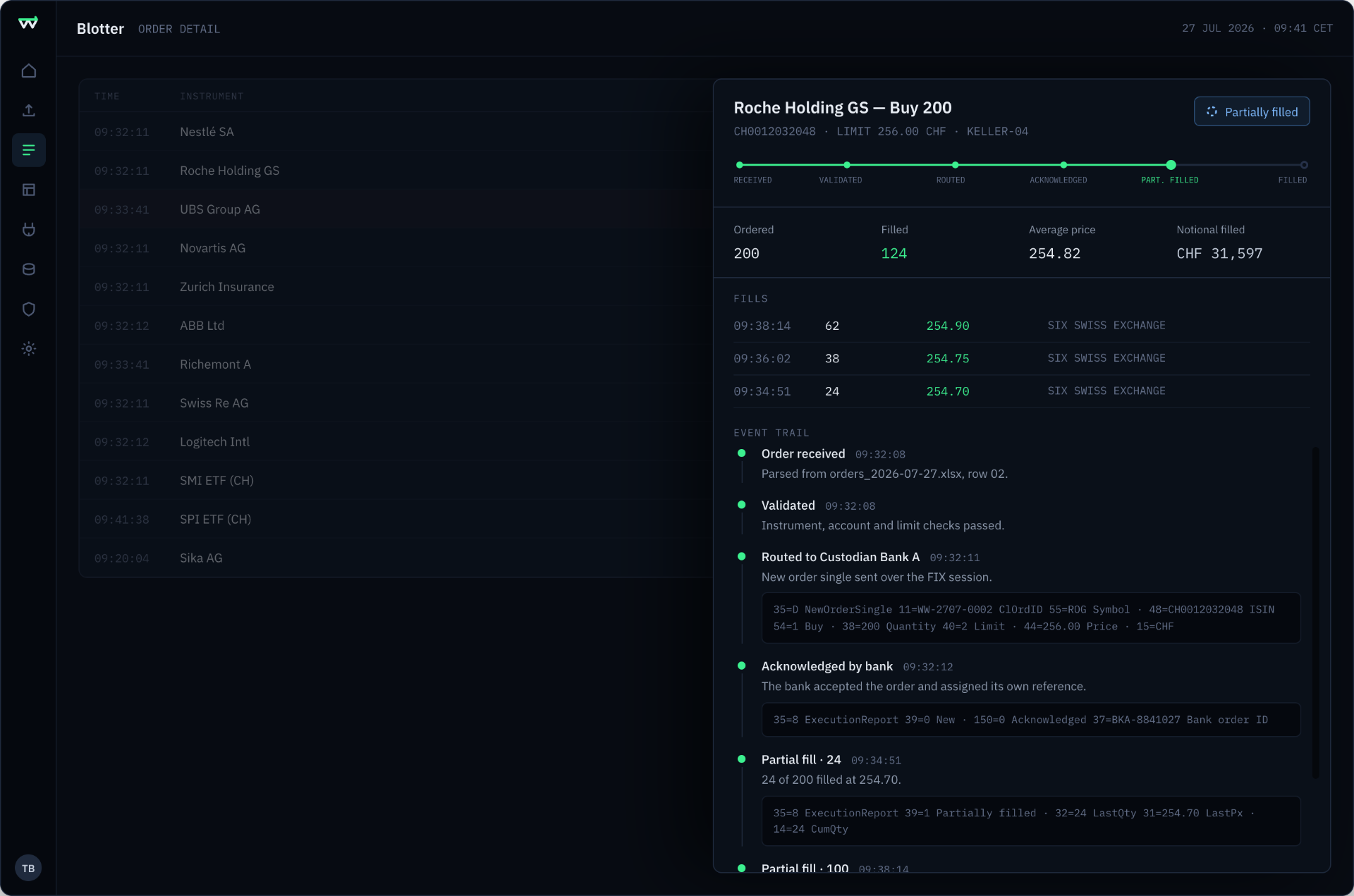Click the Part. Filled progress step dot
Screen dimensions: 1354x896
pyautogui.click(x=1171, y=165)
